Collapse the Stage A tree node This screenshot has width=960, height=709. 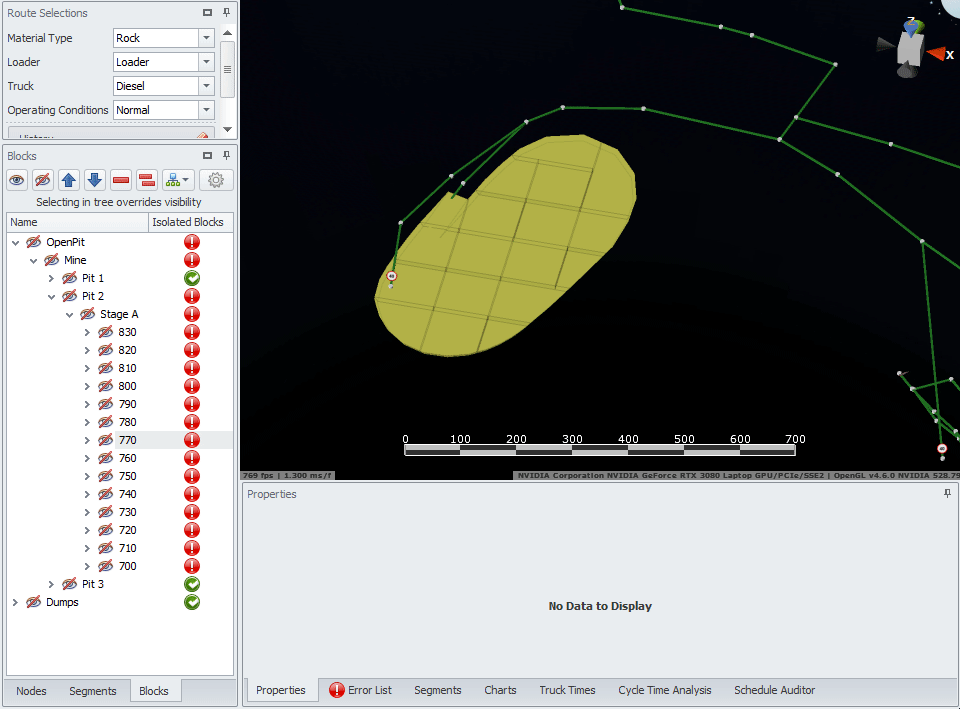point(70,314)
